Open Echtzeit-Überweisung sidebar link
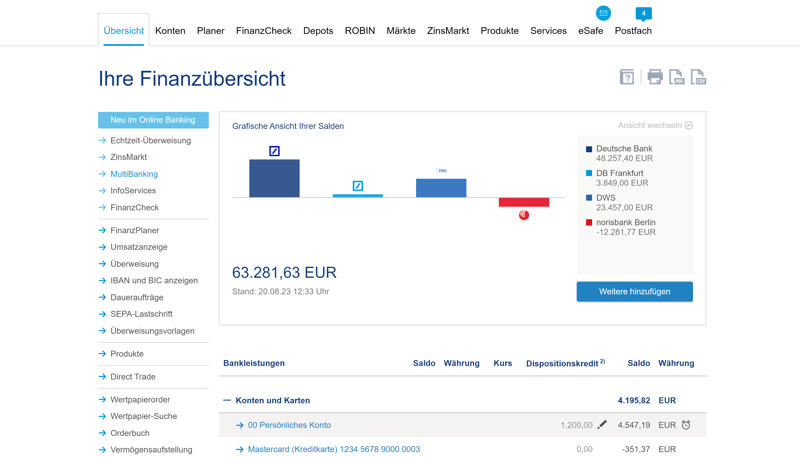The width and height of the screenshot is (800, 458). (x=151, y=140)
